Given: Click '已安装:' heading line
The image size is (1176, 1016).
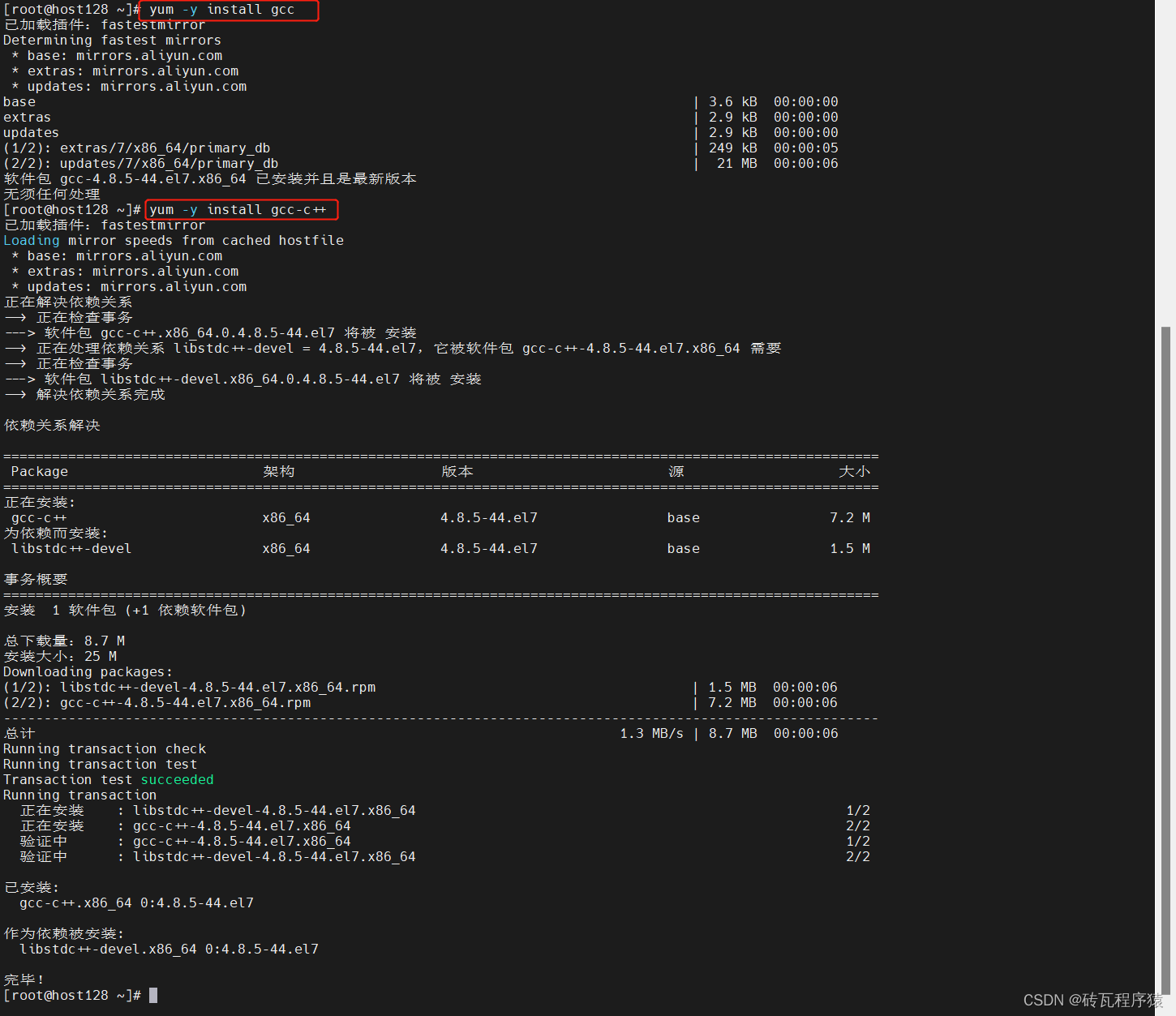Looking at the screenshot, I should (32, 888).
